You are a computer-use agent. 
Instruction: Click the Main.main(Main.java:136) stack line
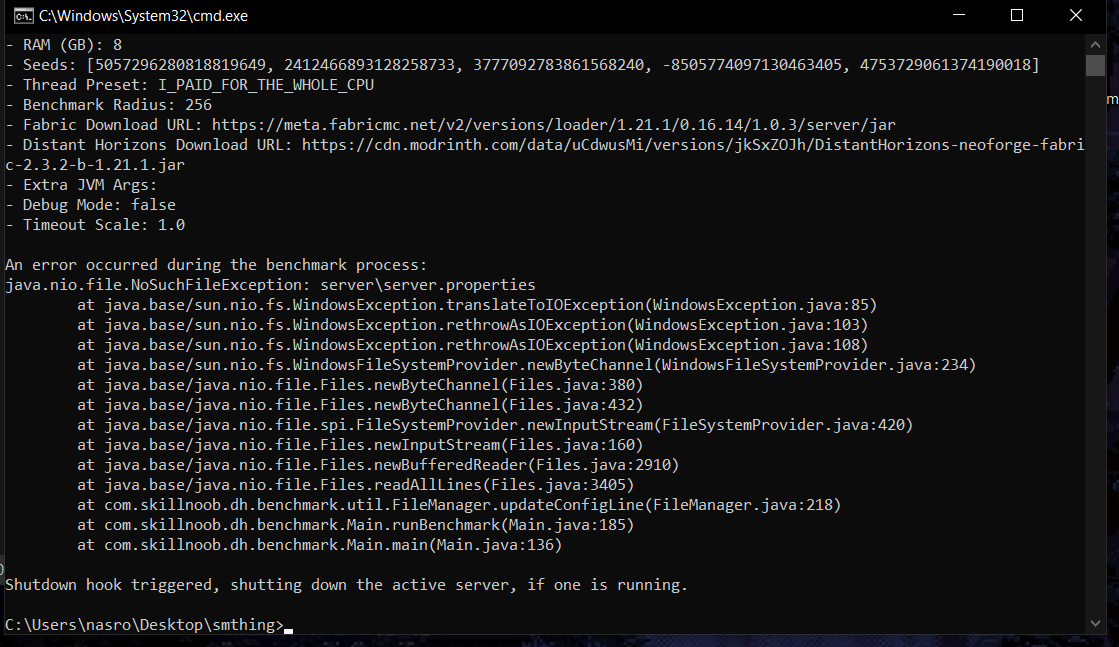tap(319, 545)
